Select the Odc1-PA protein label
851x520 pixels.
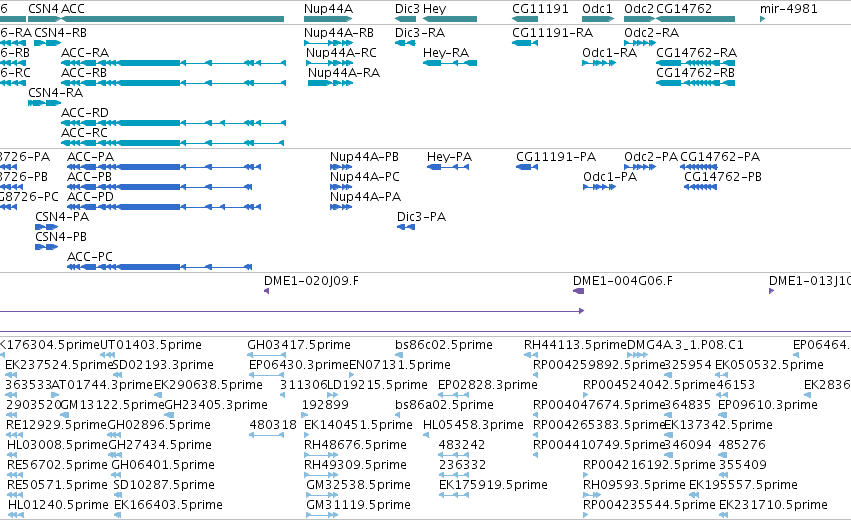coord(609,177)
